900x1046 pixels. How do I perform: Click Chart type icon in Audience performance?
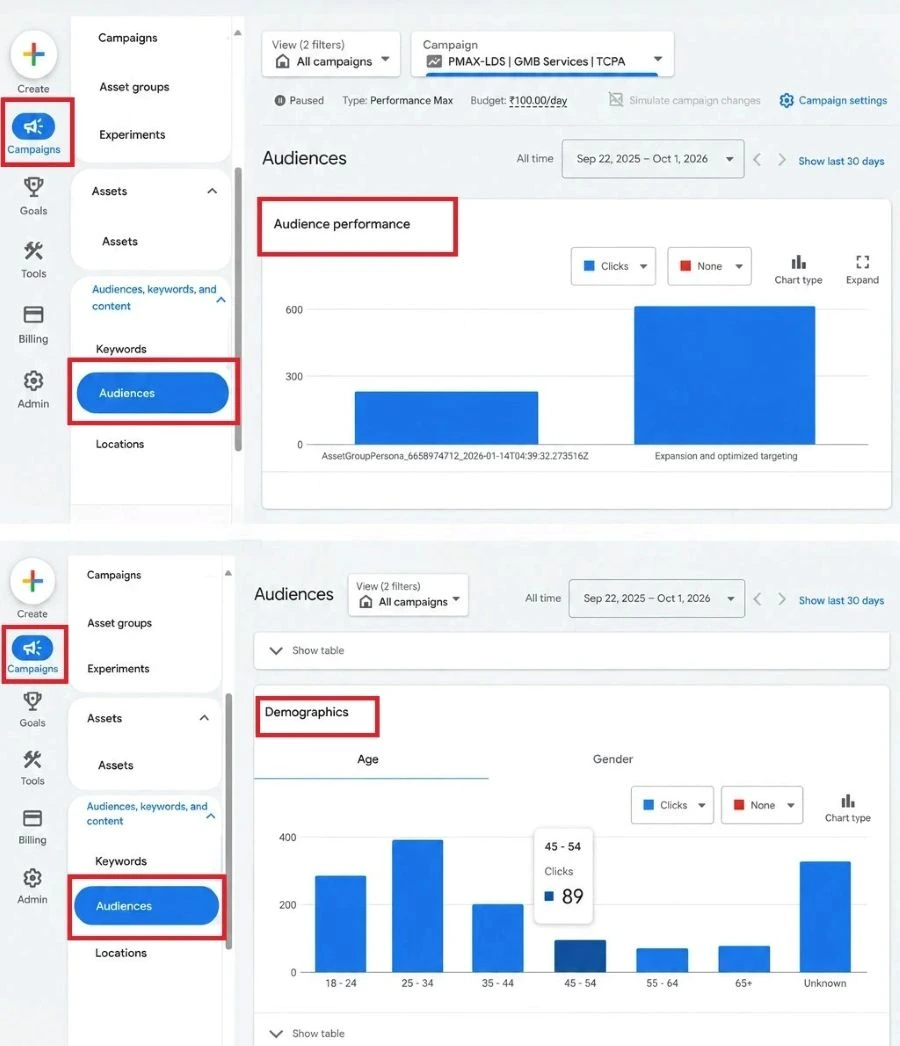[798, 262]
